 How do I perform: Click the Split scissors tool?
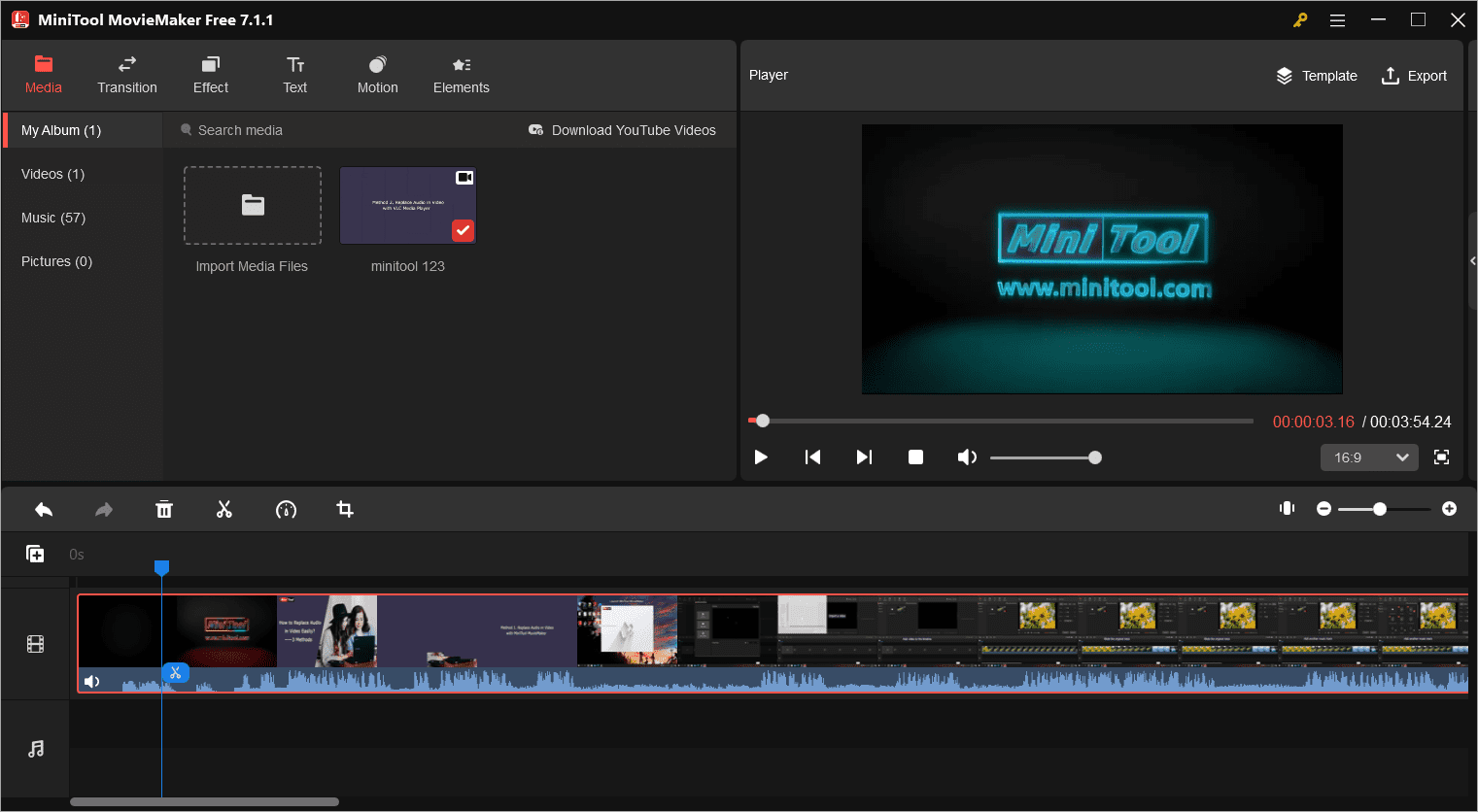coord(224,509)
